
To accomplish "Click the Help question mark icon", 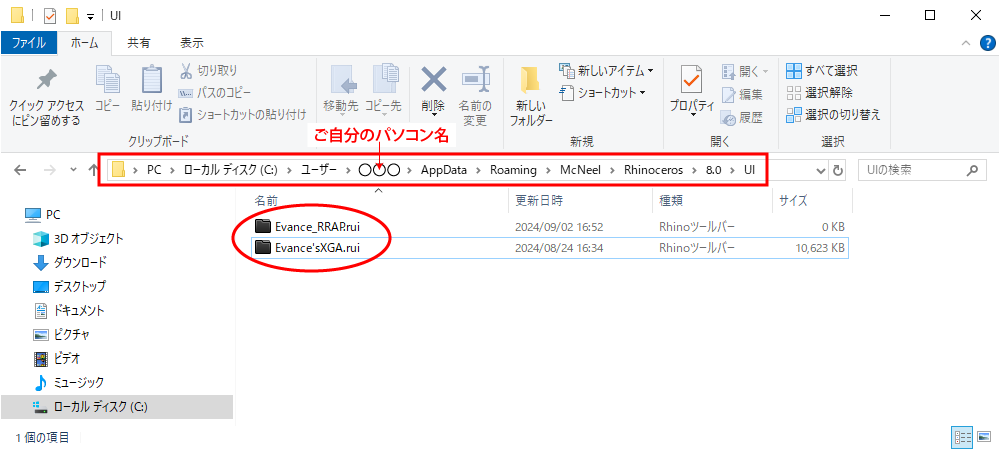I will click(x=987, y=43).
